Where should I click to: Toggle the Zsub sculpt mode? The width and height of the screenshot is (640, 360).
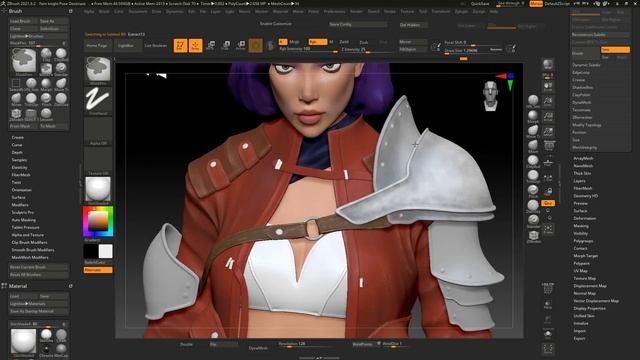tap(364, 42)
